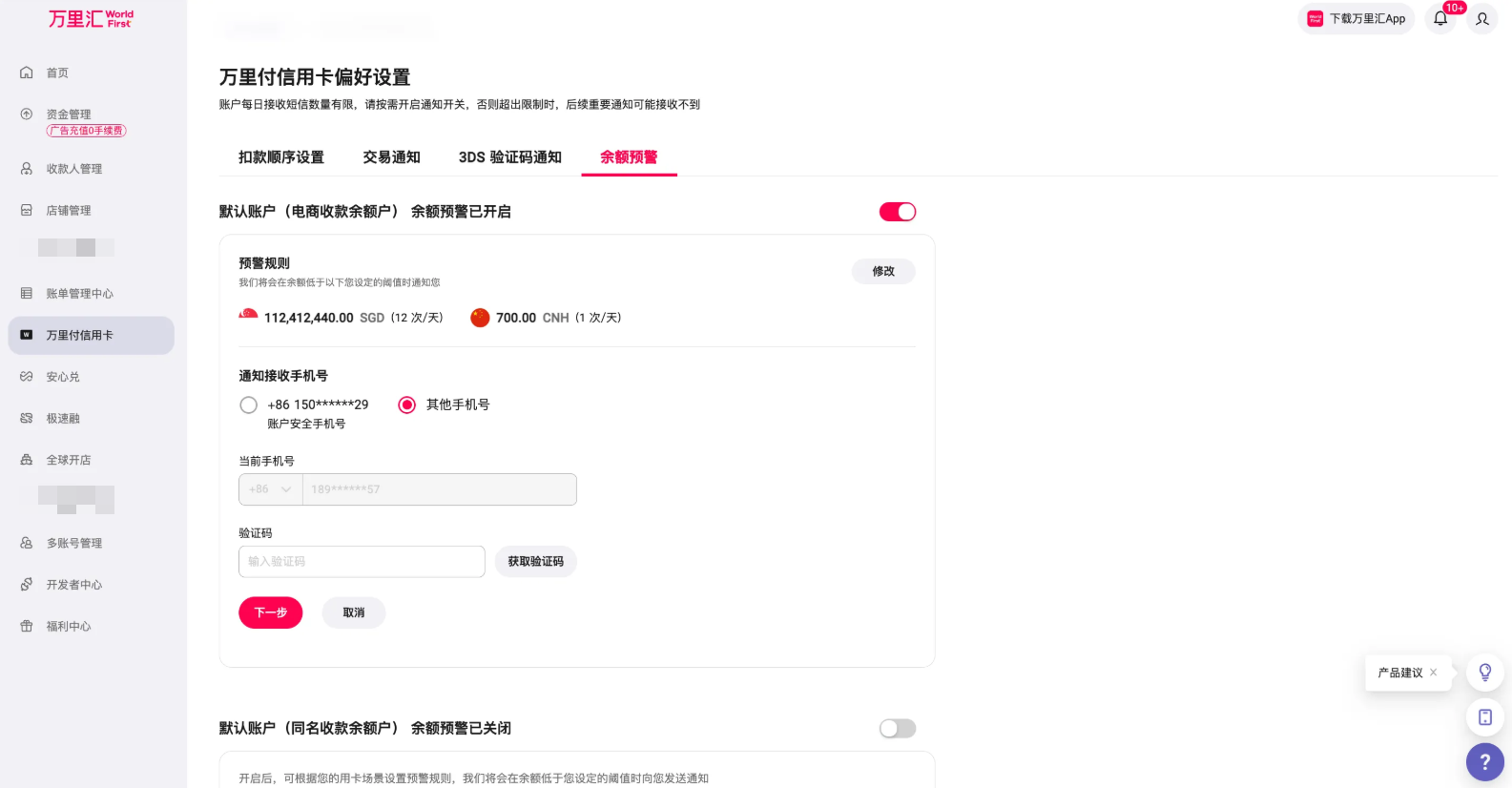Click the floating calculator icon
Screen dimensions: 1512x788
pos(1484,717)
